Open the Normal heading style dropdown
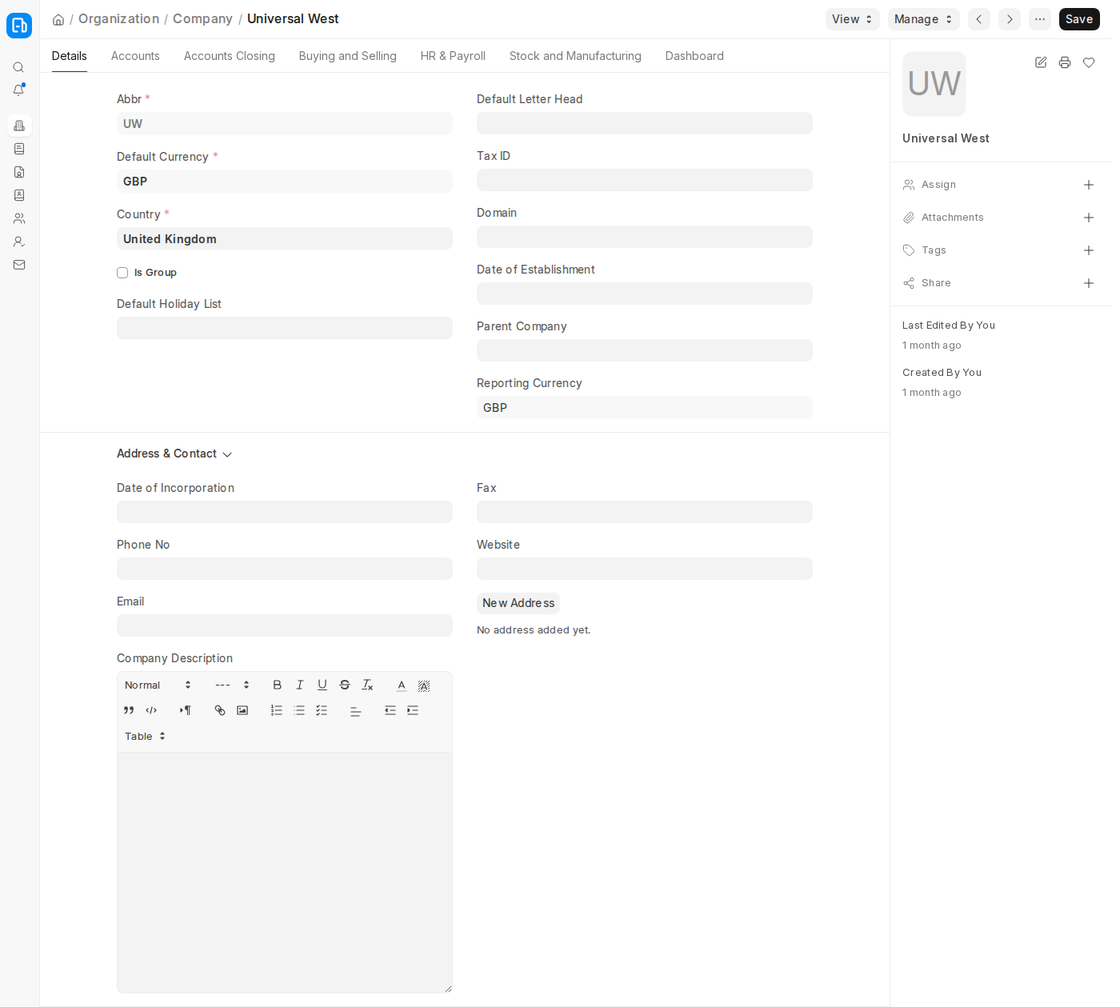Screen dimensions: 1120x1007 pyautogui.click(x=158, y=685)
